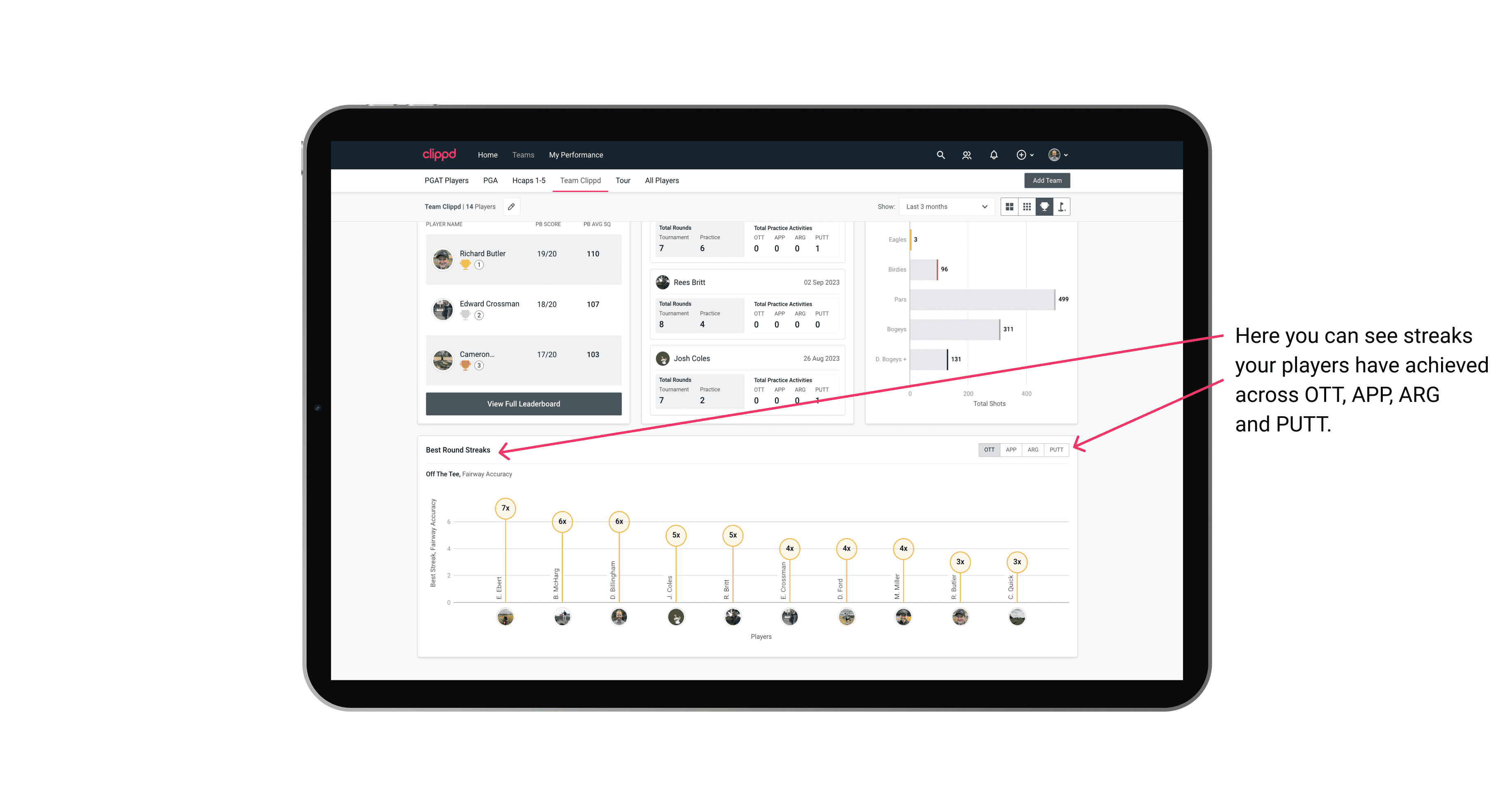Select the PUTT streak filter icon

(1058, 449)
